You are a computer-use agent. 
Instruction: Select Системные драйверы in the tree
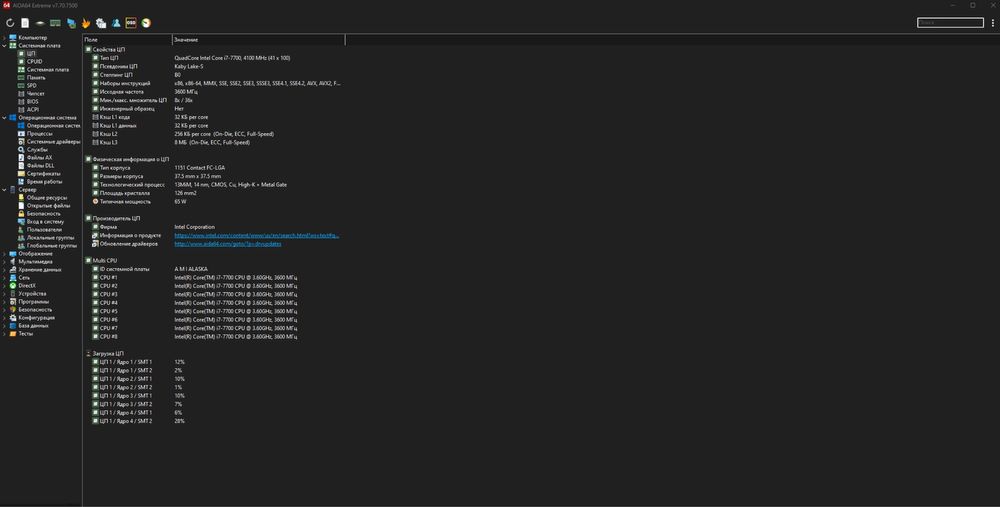53,142
